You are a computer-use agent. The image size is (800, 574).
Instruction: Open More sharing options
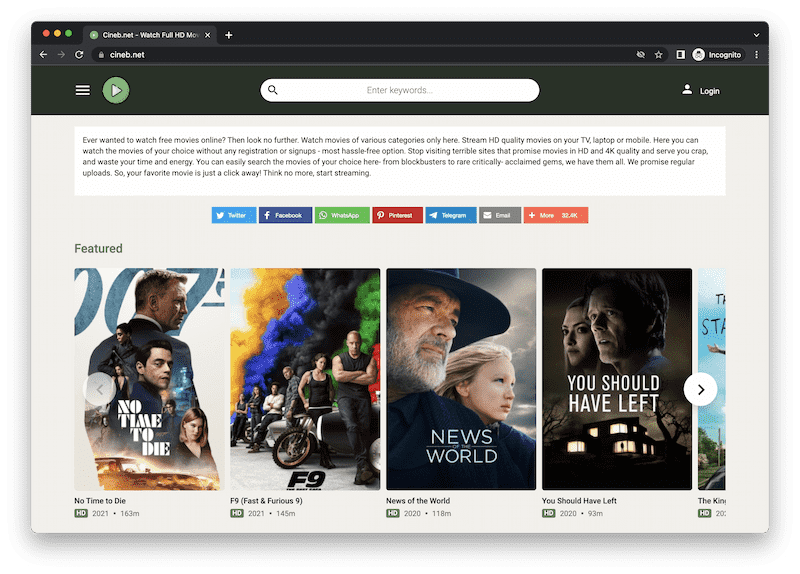556,215
